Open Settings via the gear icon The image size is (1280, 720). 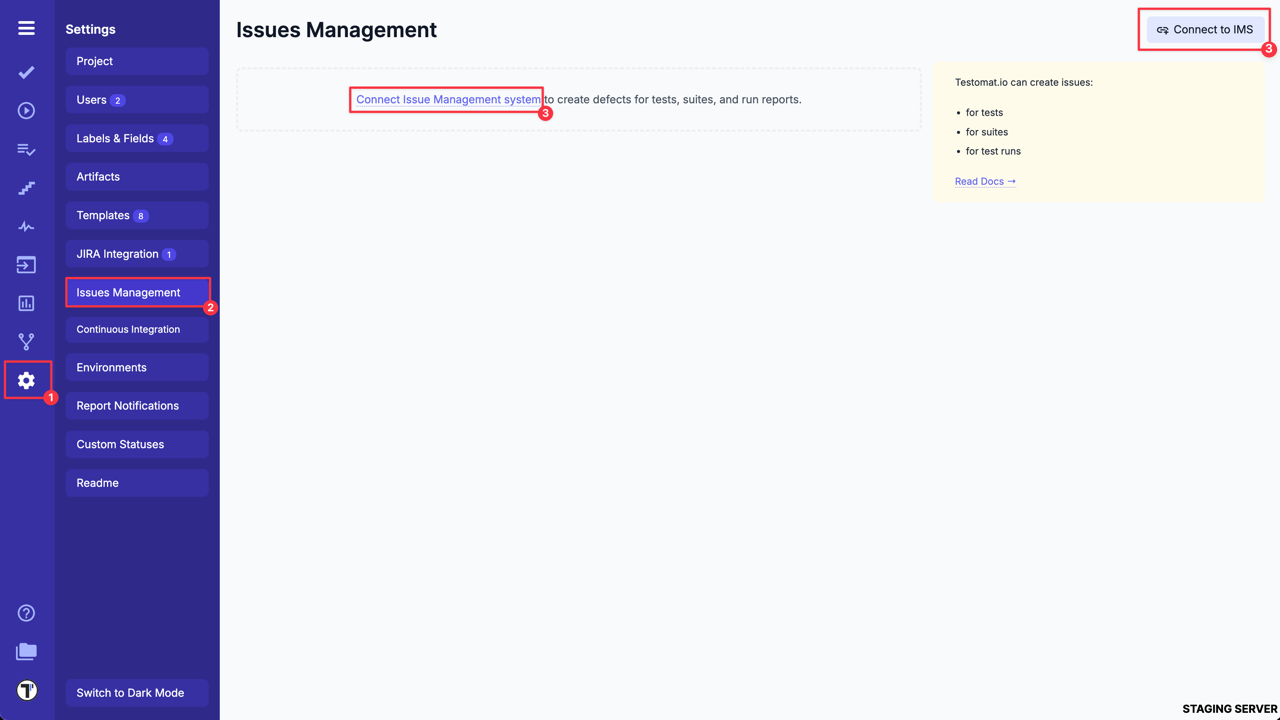point(27,380)
